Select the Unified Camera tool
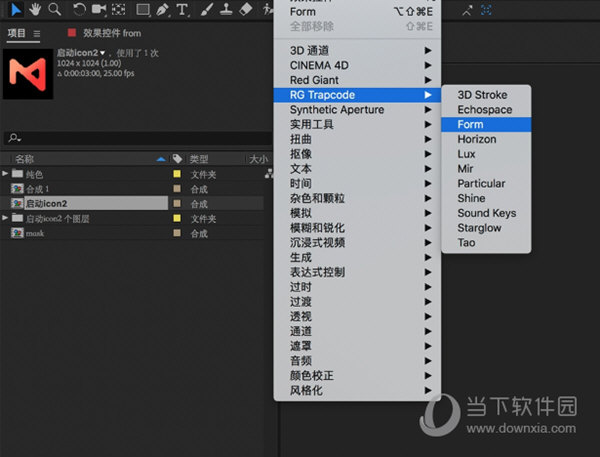 coord(99,9)
